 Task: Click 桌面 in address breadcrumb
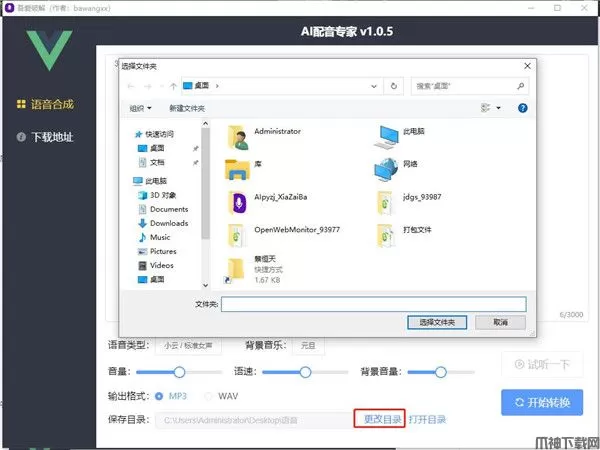click(x=202, y=86)
